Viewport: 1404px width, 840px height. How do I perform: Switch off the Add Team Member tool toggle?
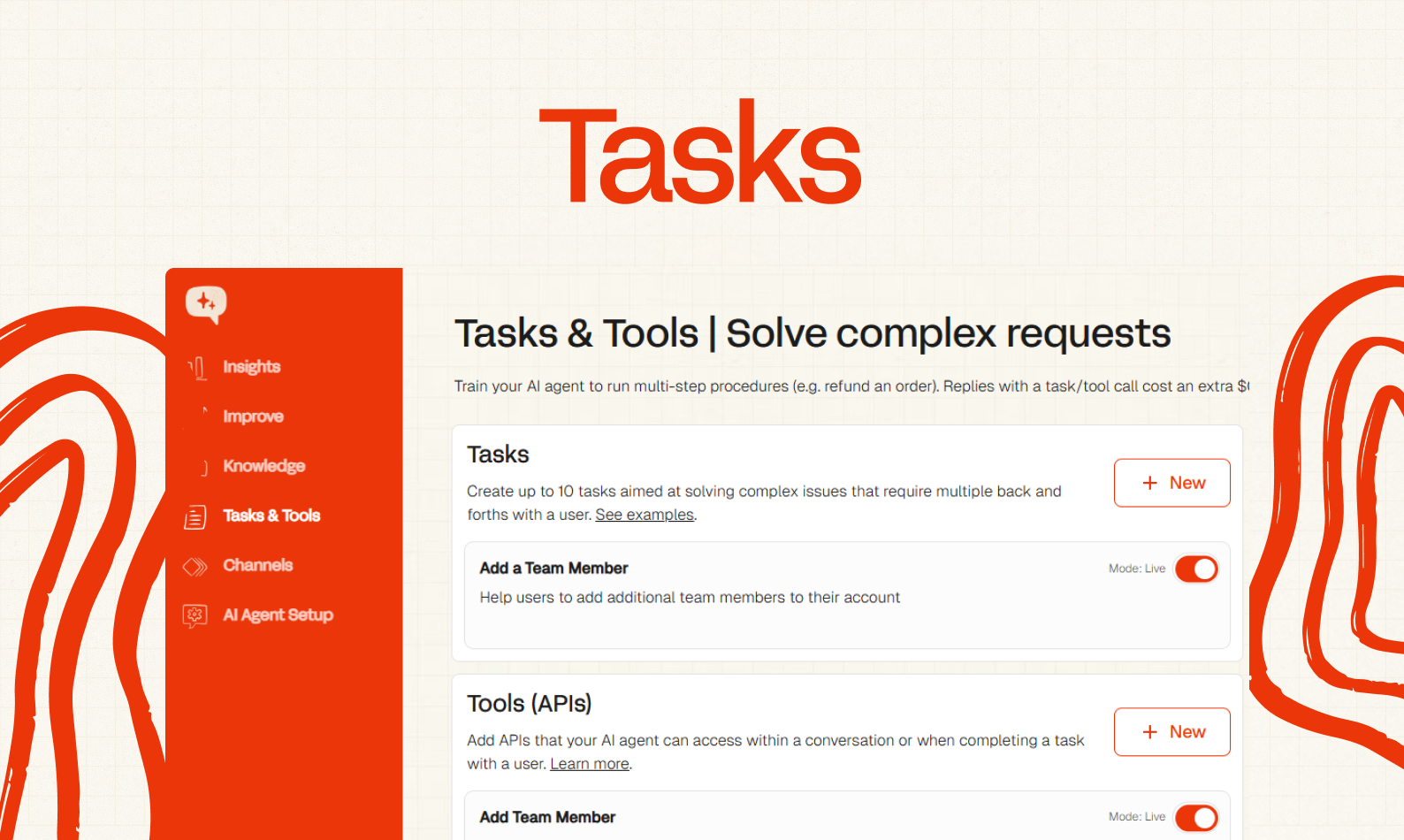point(1196,818)
